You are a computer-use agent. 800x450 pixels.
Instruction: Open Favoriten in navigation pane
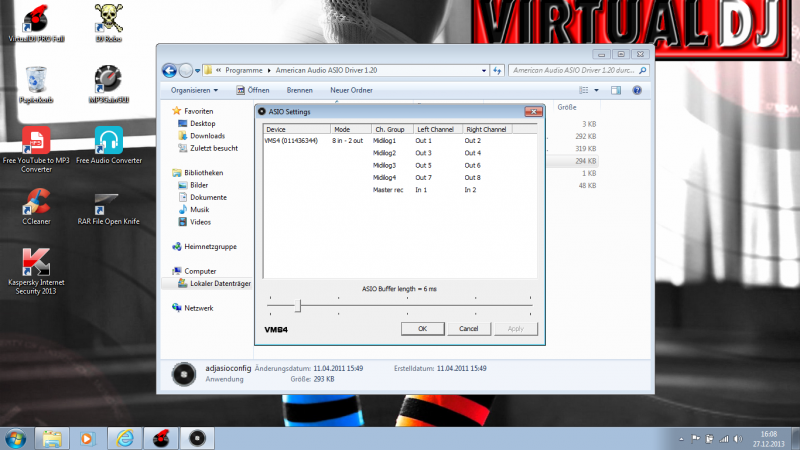pos(198,111)
